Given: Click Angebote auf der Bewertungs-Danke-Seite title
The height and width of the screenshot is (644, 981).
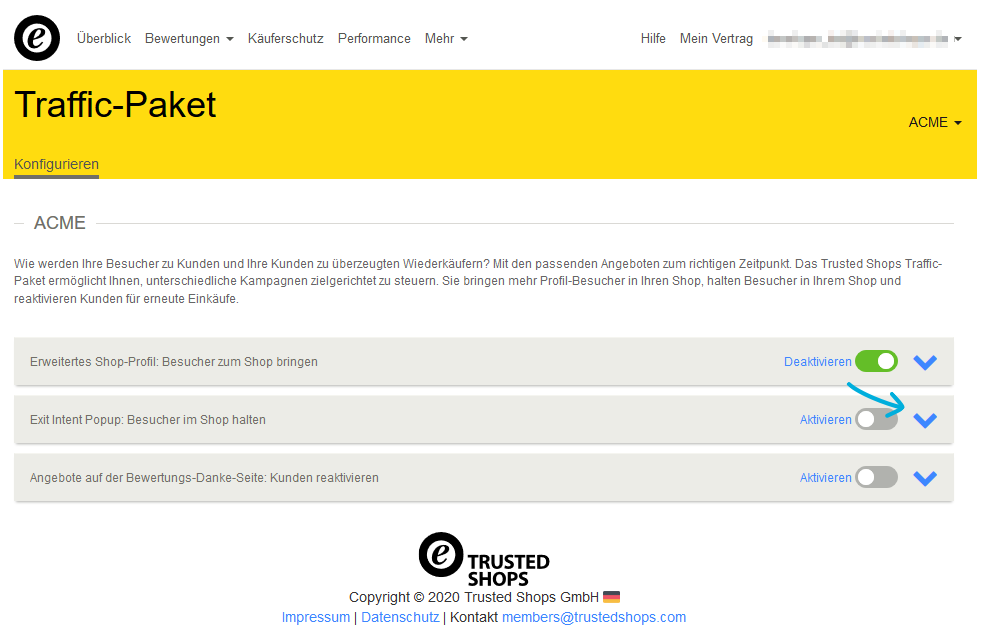Looking at the screenshot, I should (204, 478).
